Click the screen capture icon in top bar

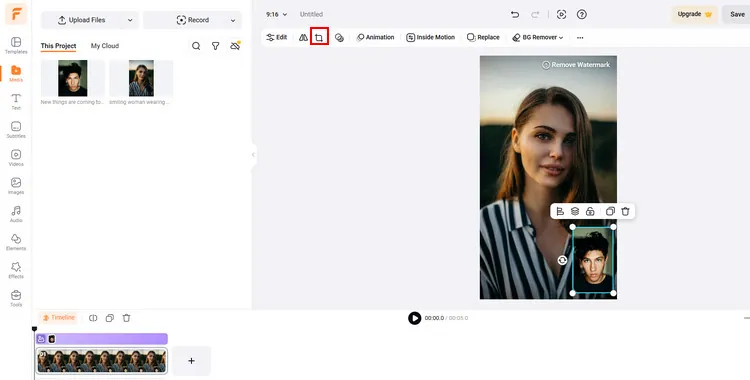tap(562, 14)
